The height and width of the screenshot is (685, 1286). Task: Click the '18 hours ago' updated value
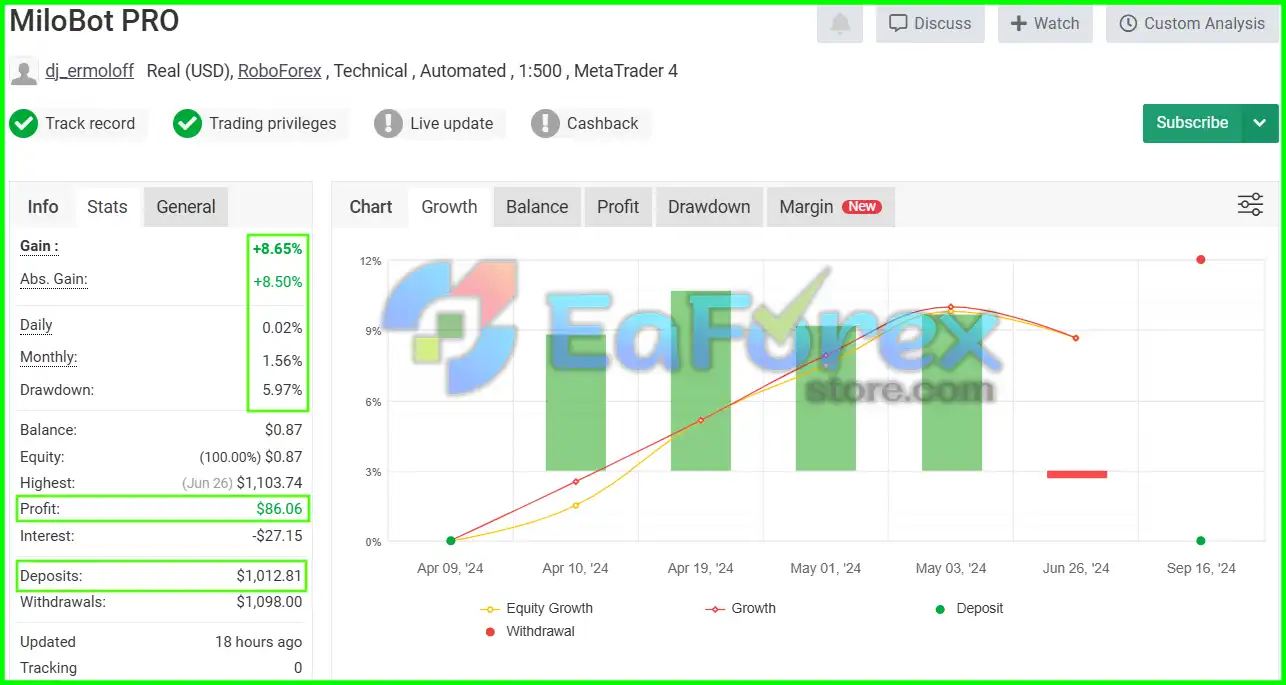[x=258, y=642]
